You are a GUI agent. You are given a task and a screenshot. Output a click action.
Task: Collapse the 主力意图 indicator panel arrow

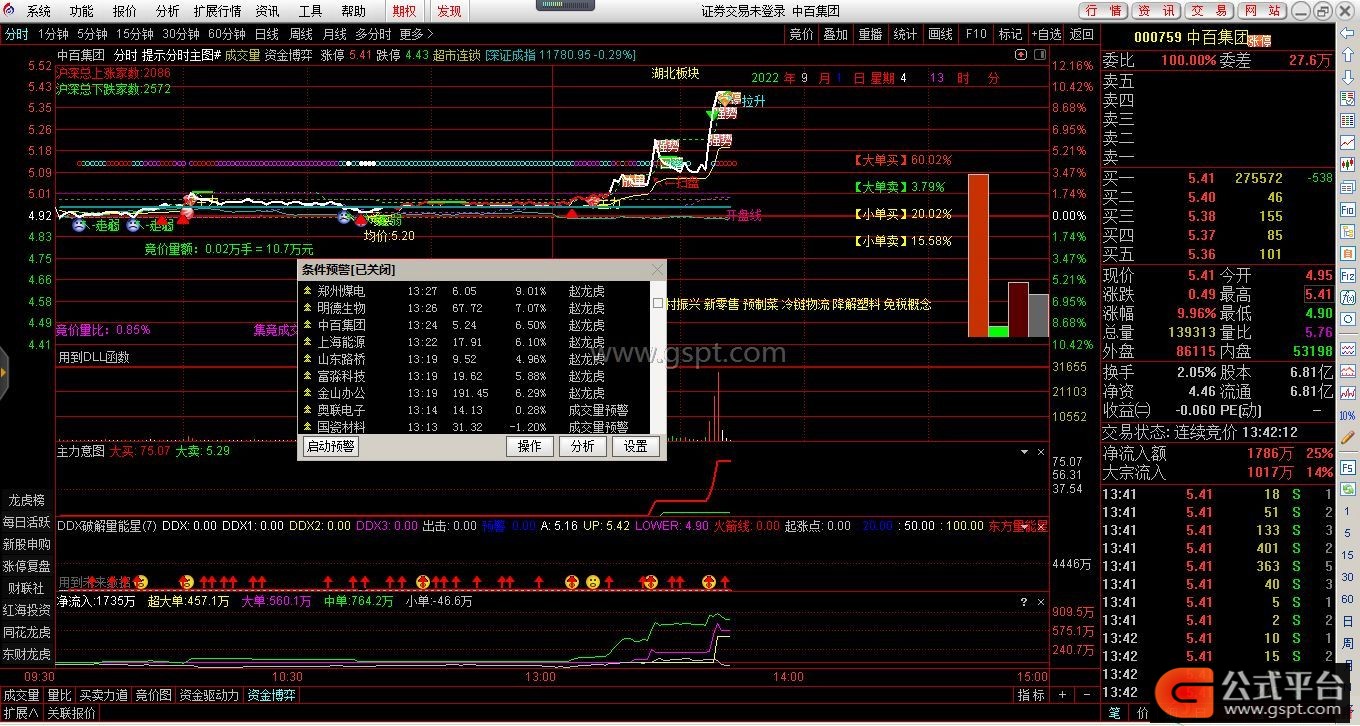pyautogui.click(x=1025, y=452)
